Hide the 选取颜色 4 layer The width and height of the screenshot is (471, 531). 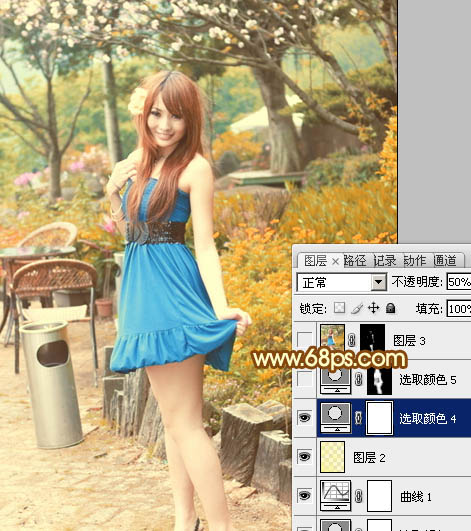(x=304, y=418)
